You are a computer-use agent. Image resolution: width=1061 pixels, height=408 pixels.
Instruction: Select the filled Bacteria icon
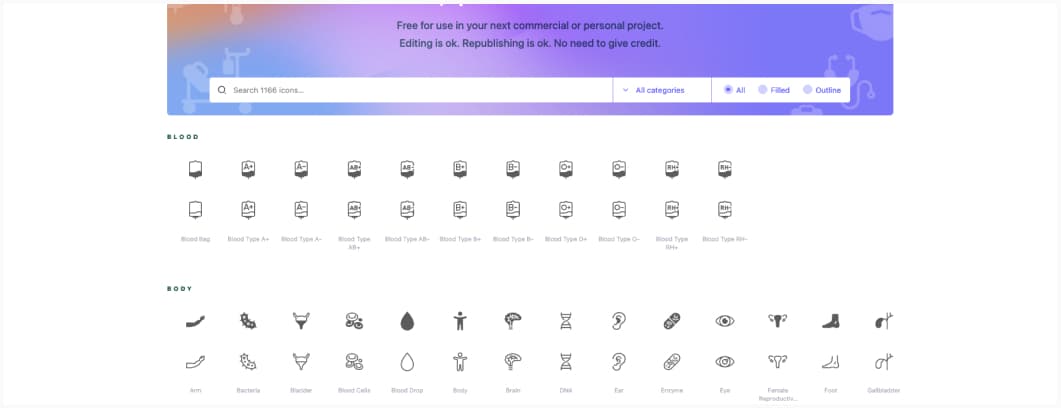(x=248, y=321)
